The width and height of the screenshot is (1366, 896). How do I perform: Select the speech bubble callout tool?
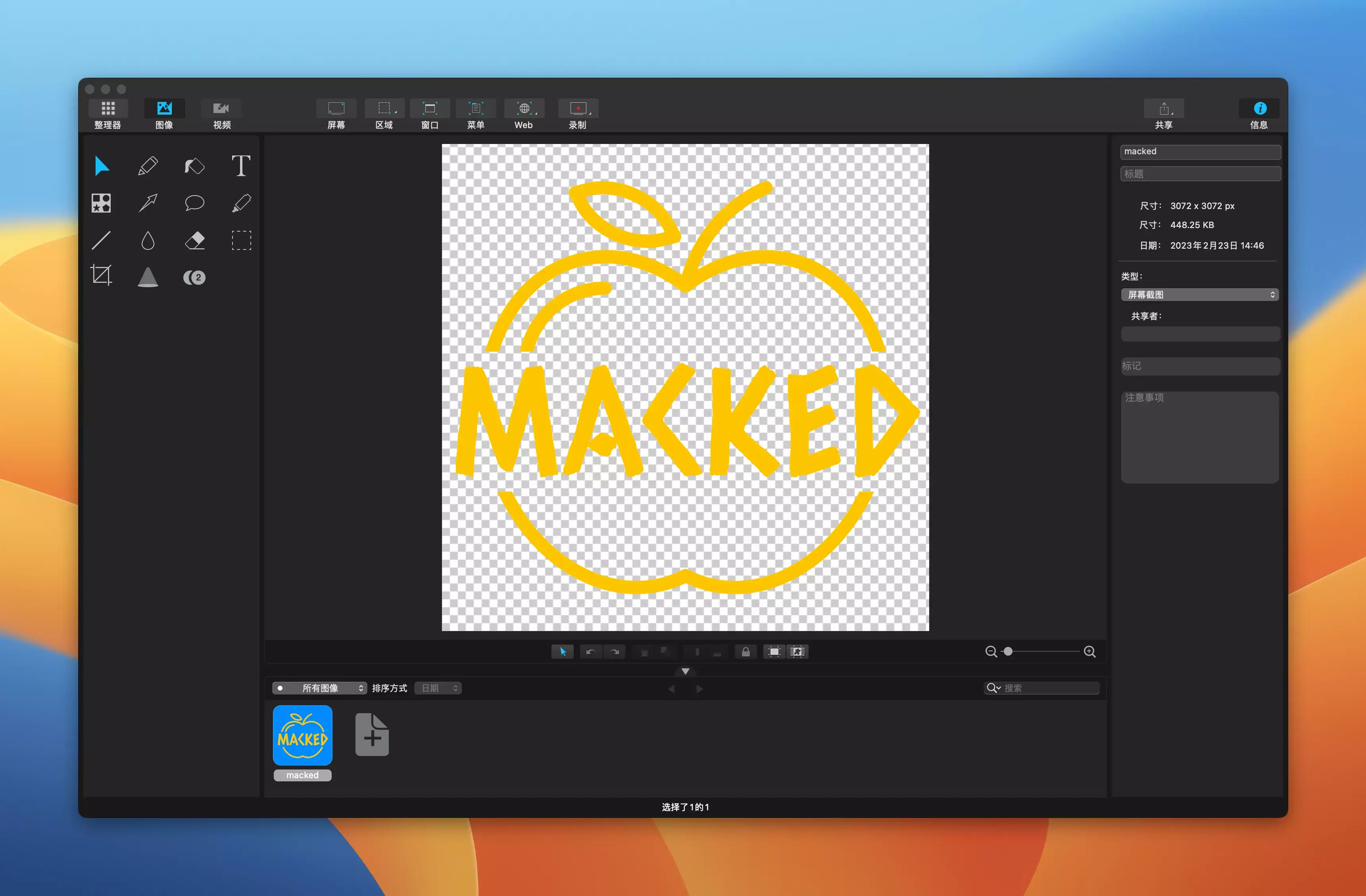point(194,203)
